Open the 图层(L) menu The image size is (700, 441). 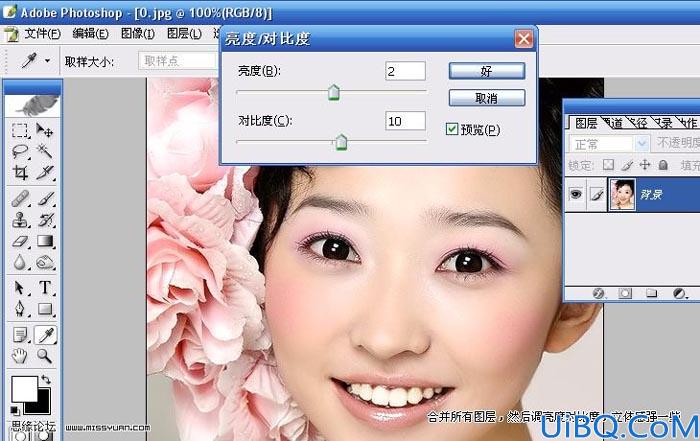click(x=184, y=34)
